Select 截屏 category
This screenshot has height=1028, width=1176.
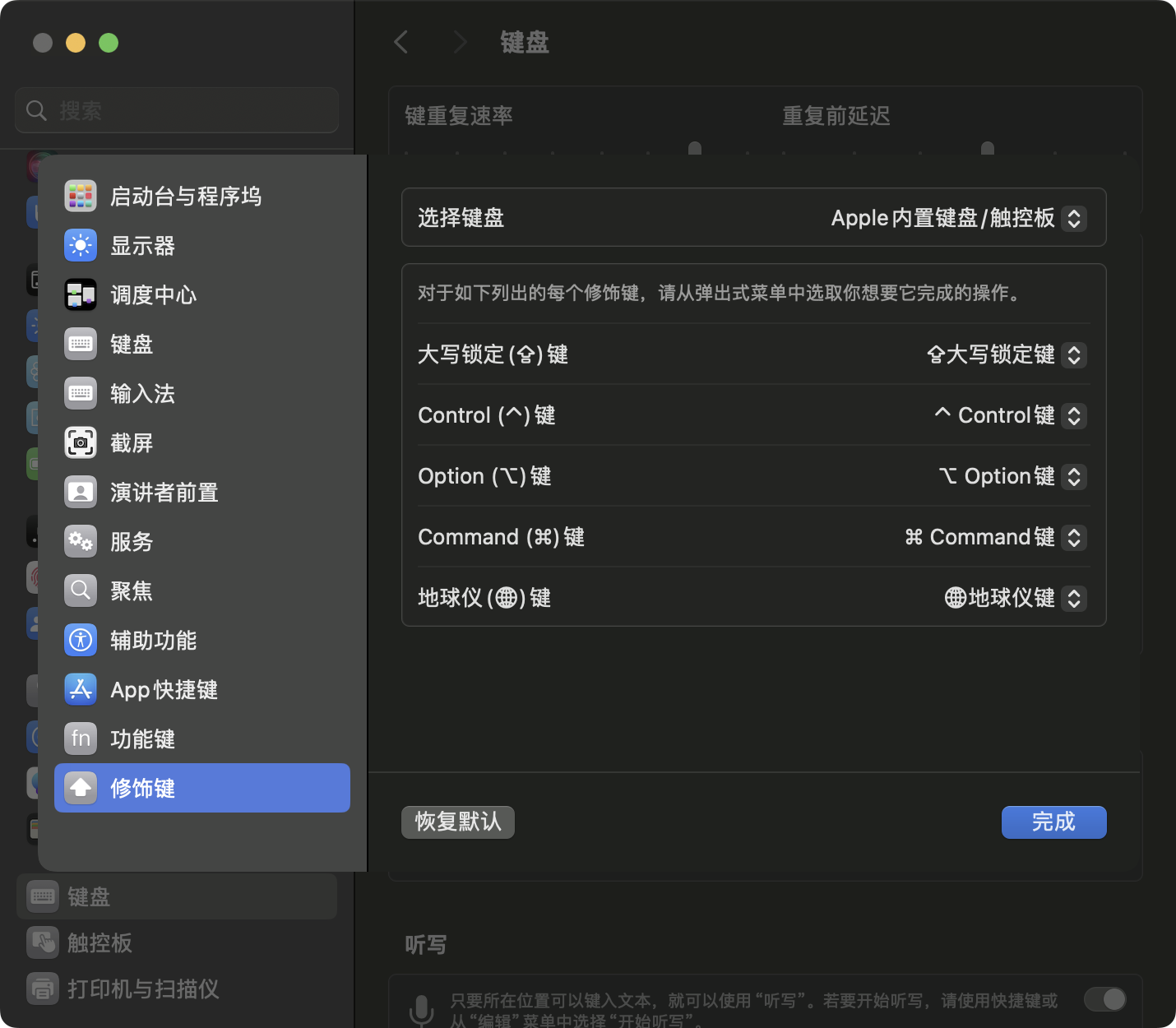pyautogui.click(x=202, y=442)
